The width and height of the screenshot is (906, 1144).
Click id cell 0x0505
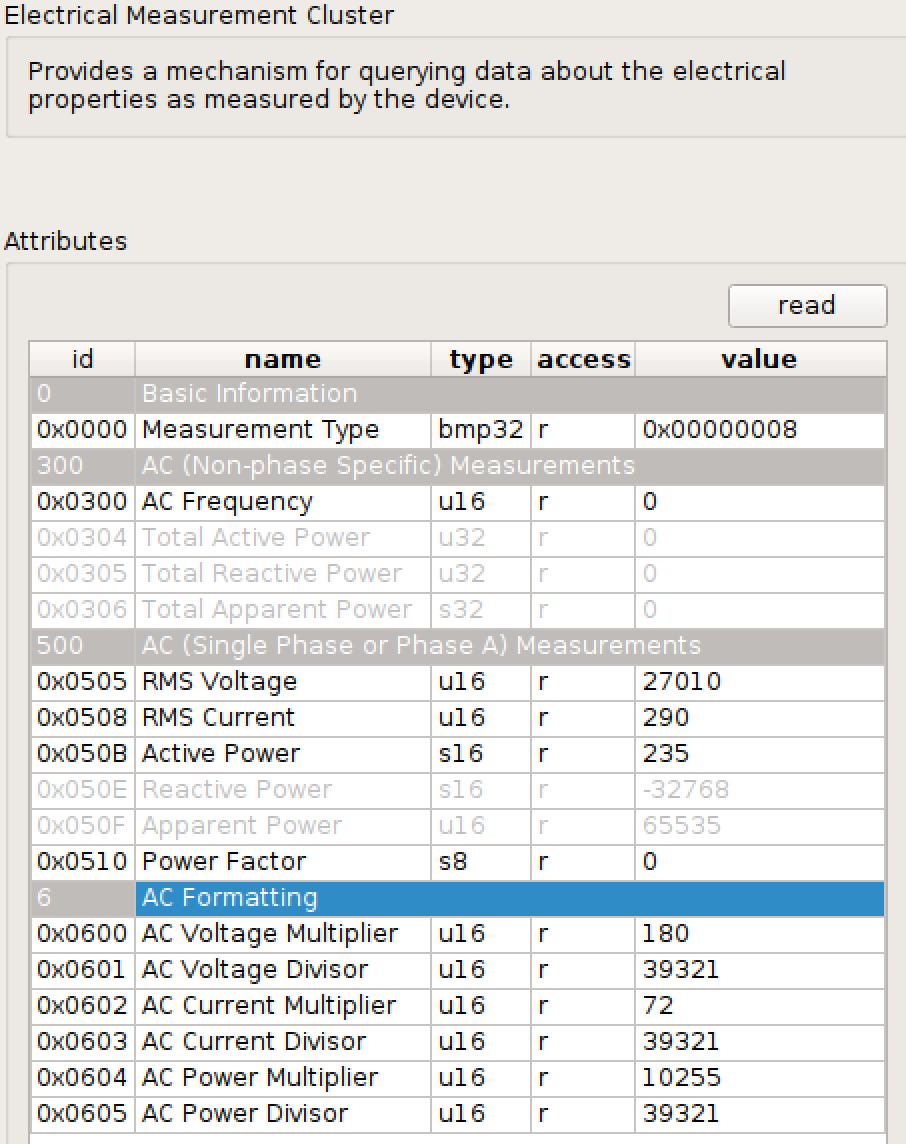(x=82, y=681)
